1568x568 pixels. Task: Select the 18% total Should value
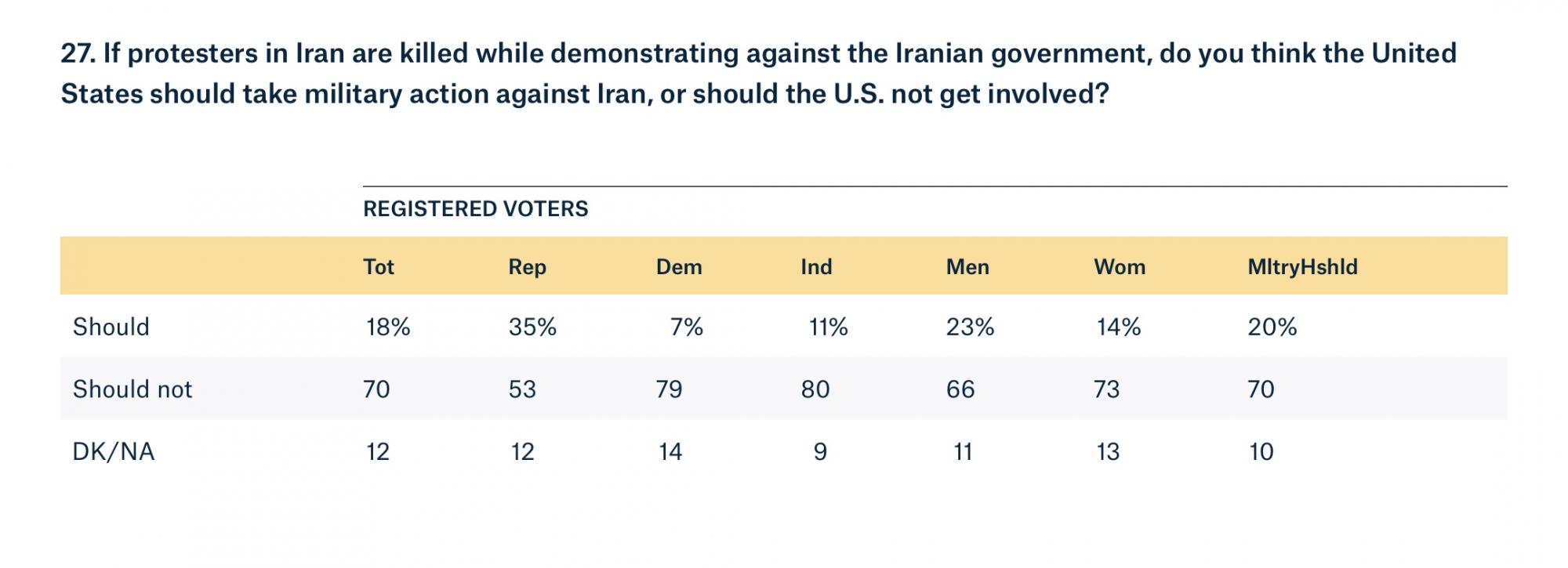[x=388, y=327]
